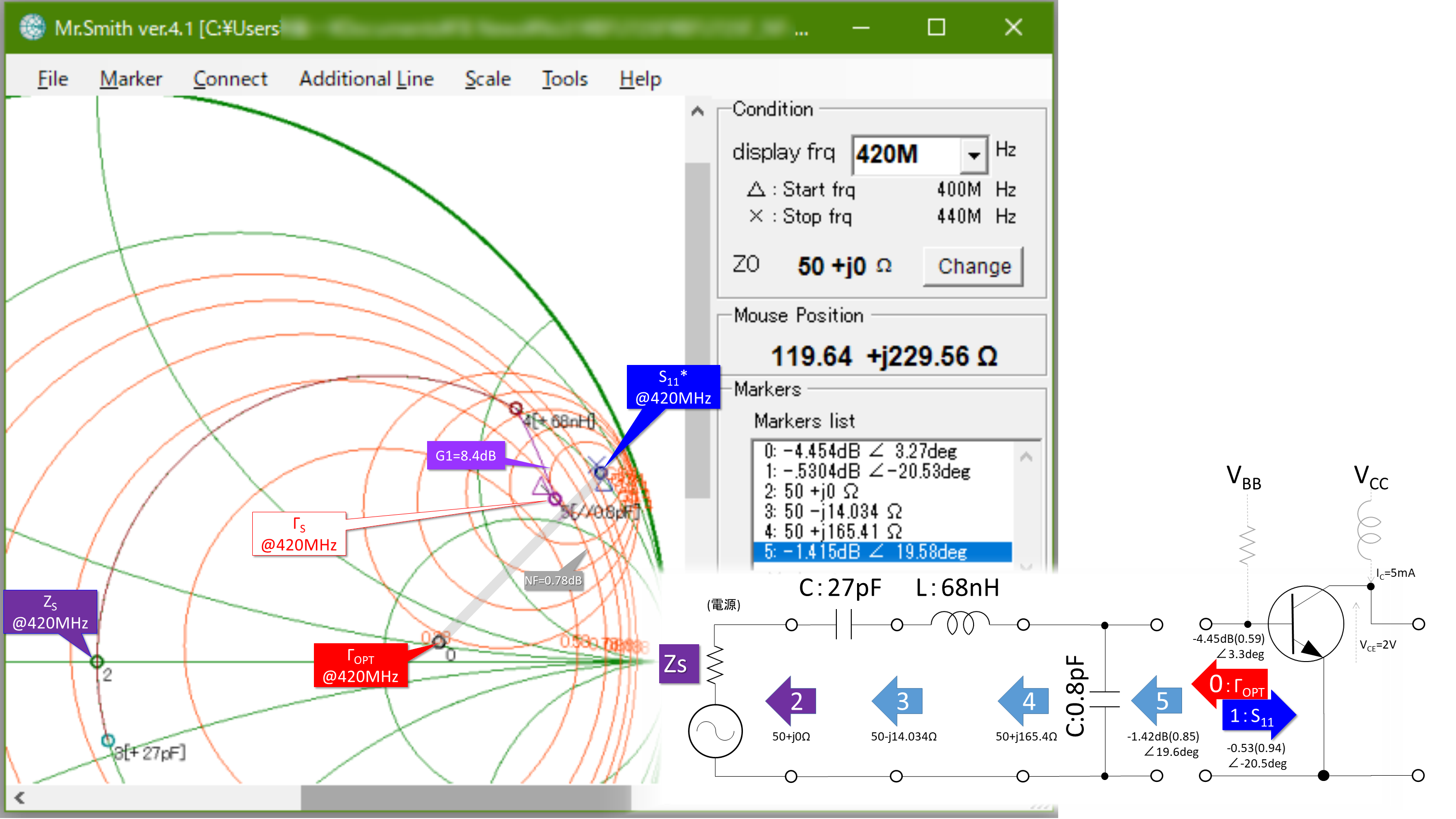Click the NF=0.78dB gray label
This screenshot has width=1456, height=819.
[x=553, y=581]
